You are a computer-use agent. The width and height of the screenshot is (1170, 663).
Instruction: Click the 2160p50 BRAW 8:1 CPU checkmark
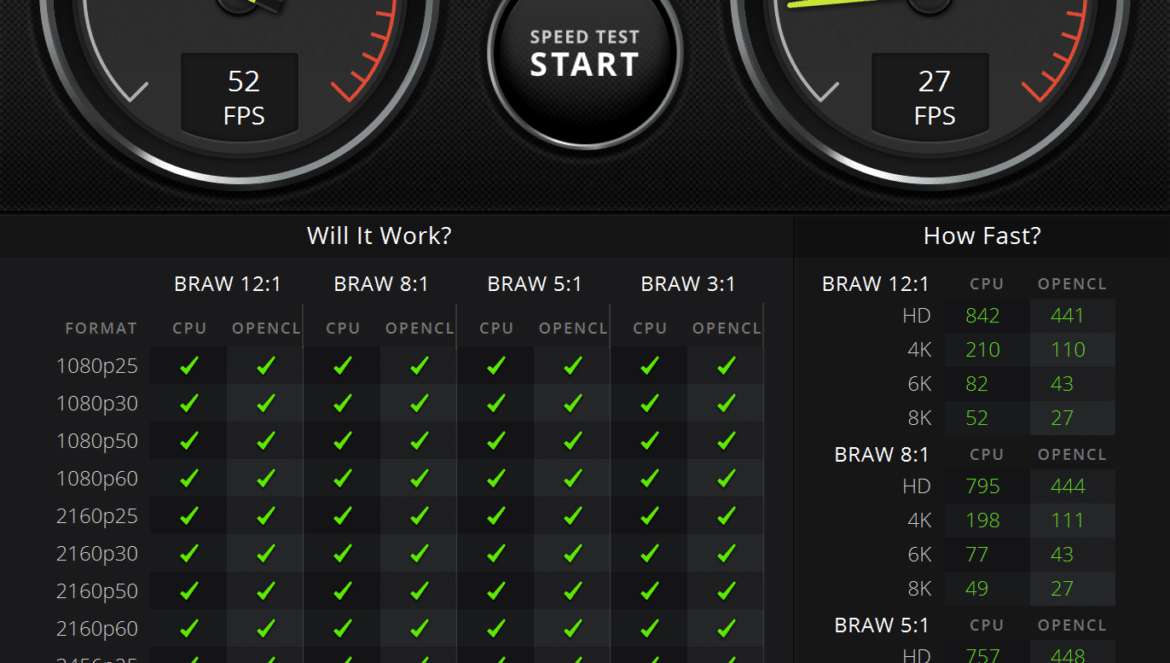pyautogui.click(x=342, y=591)
